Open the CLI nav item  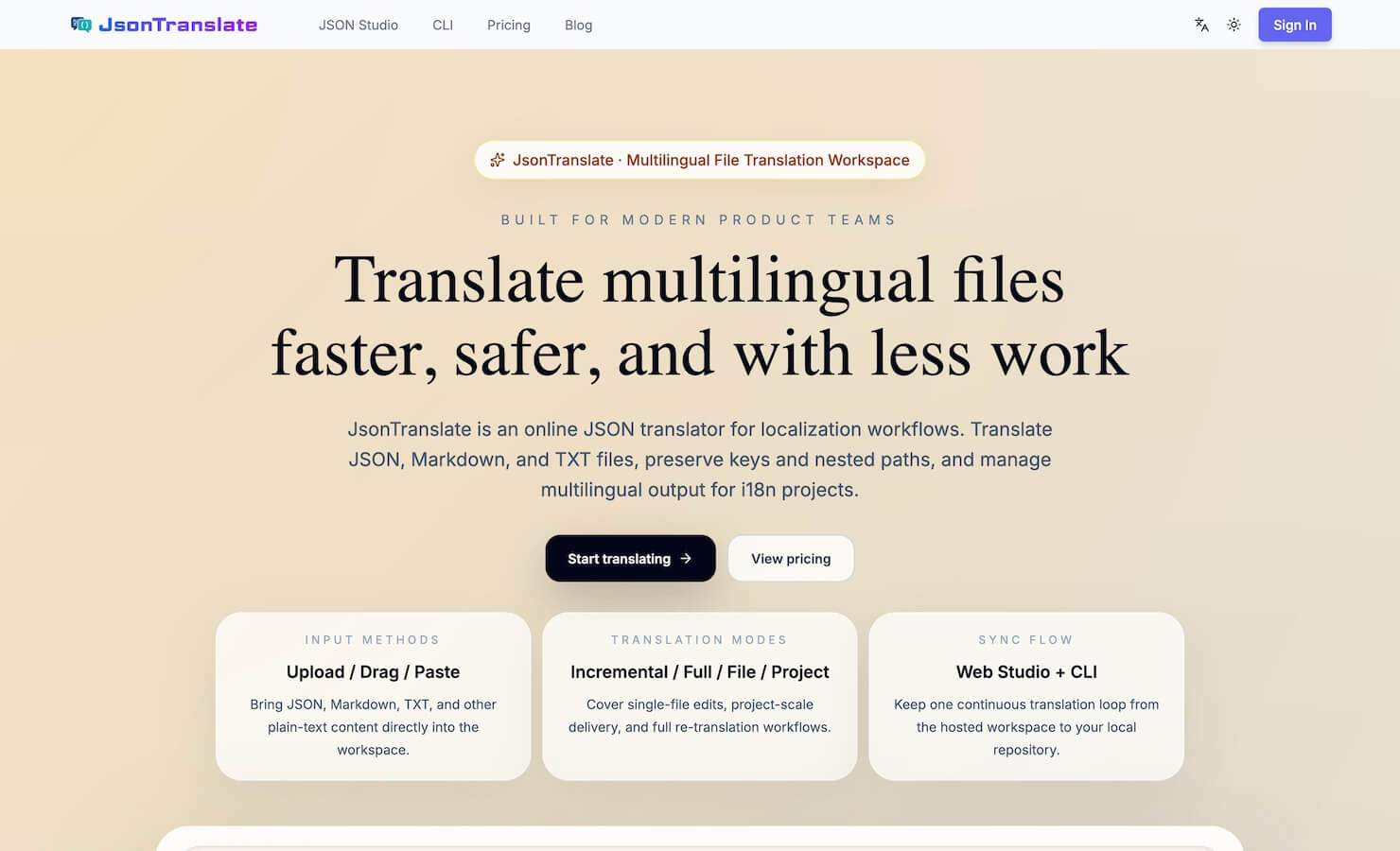coord(443,25)
